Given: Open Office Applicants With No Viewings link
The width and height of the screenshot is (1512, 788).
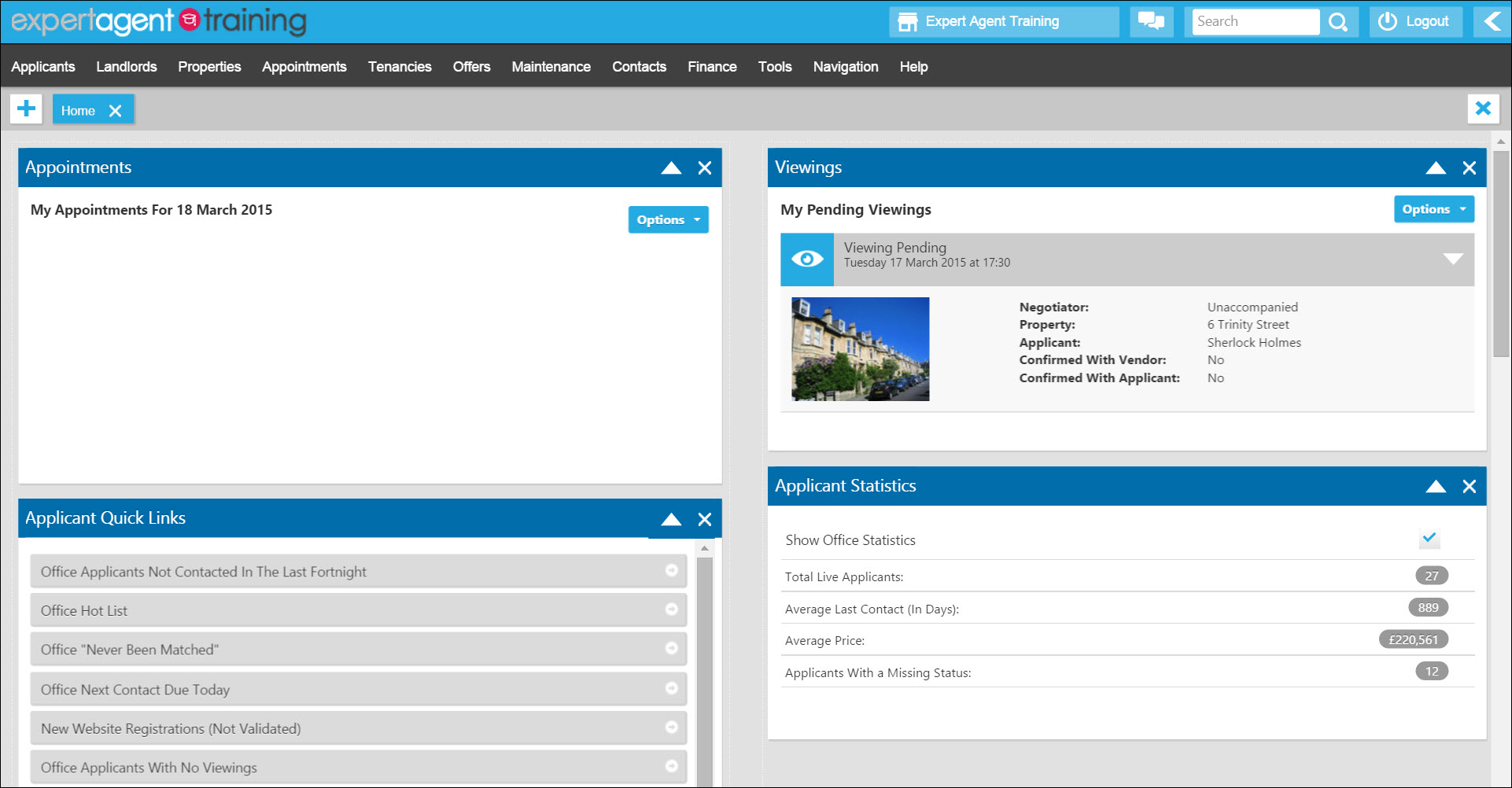Looking at the screenshot, I should point(359,768).
